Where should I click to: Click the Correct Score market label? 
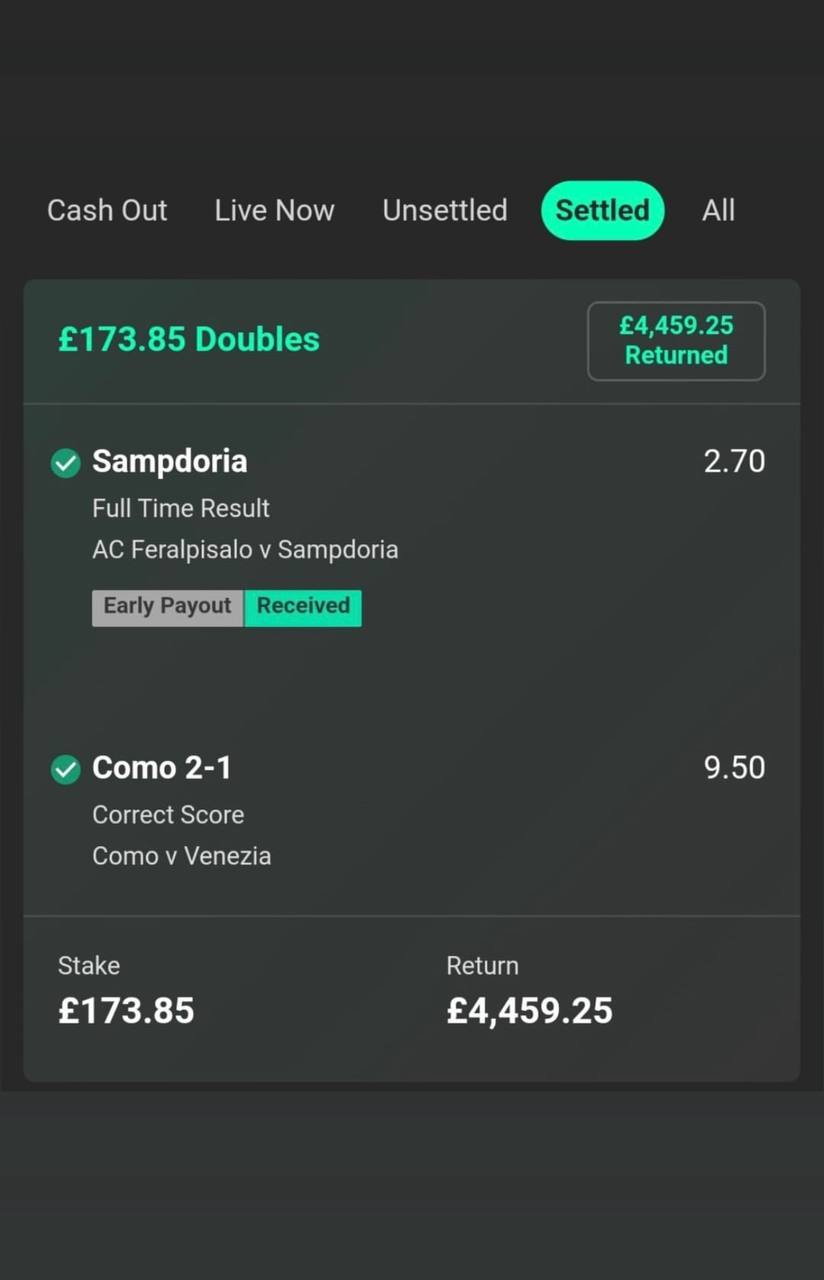168,815
